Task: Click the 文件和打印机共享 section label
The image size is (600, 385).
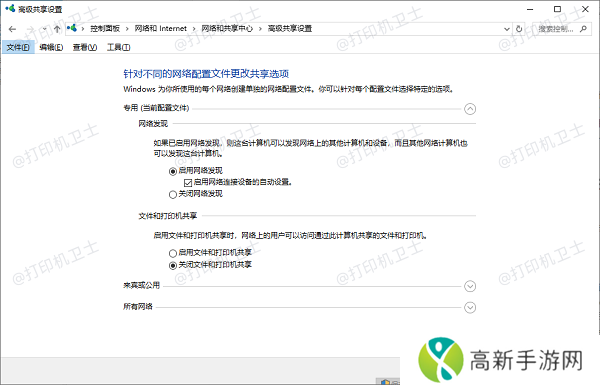Action: click(x=168, y=216)
